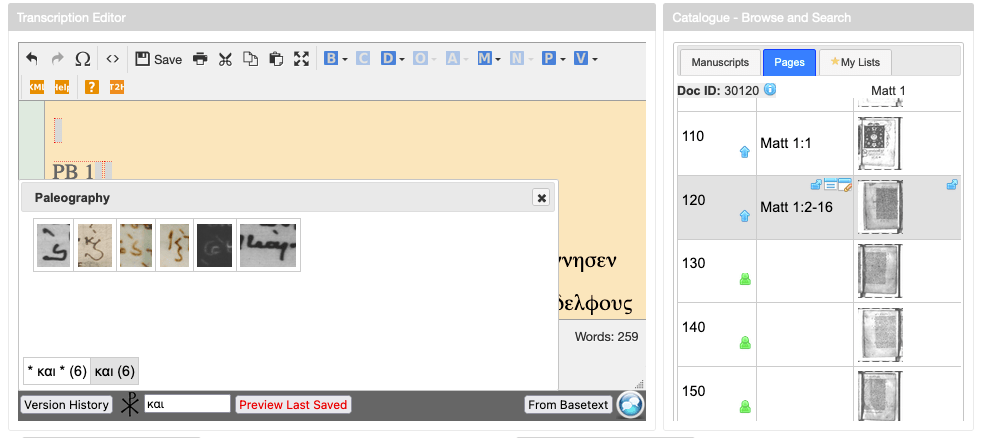Screen dimensions: 985x438
Task: Toggle fullscreen editor mode
Action: coord(302,59)
